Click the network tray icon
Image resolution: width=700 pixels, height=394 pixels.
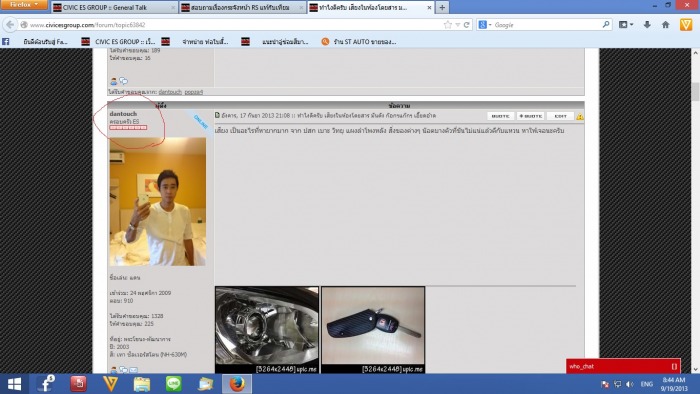click(x=618, y=384)
